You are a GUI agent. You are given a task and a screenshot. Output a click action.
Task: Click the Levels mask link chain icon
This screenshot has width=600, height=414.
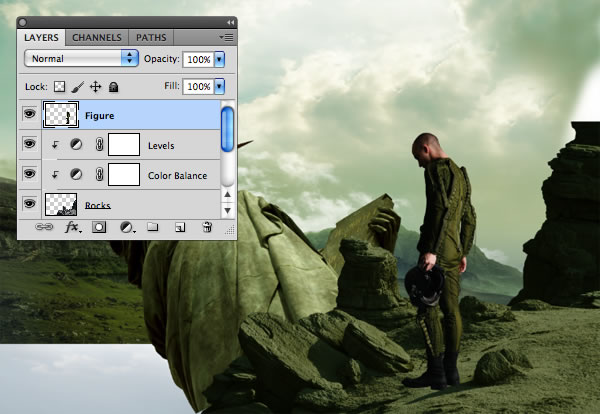(99, 144)
